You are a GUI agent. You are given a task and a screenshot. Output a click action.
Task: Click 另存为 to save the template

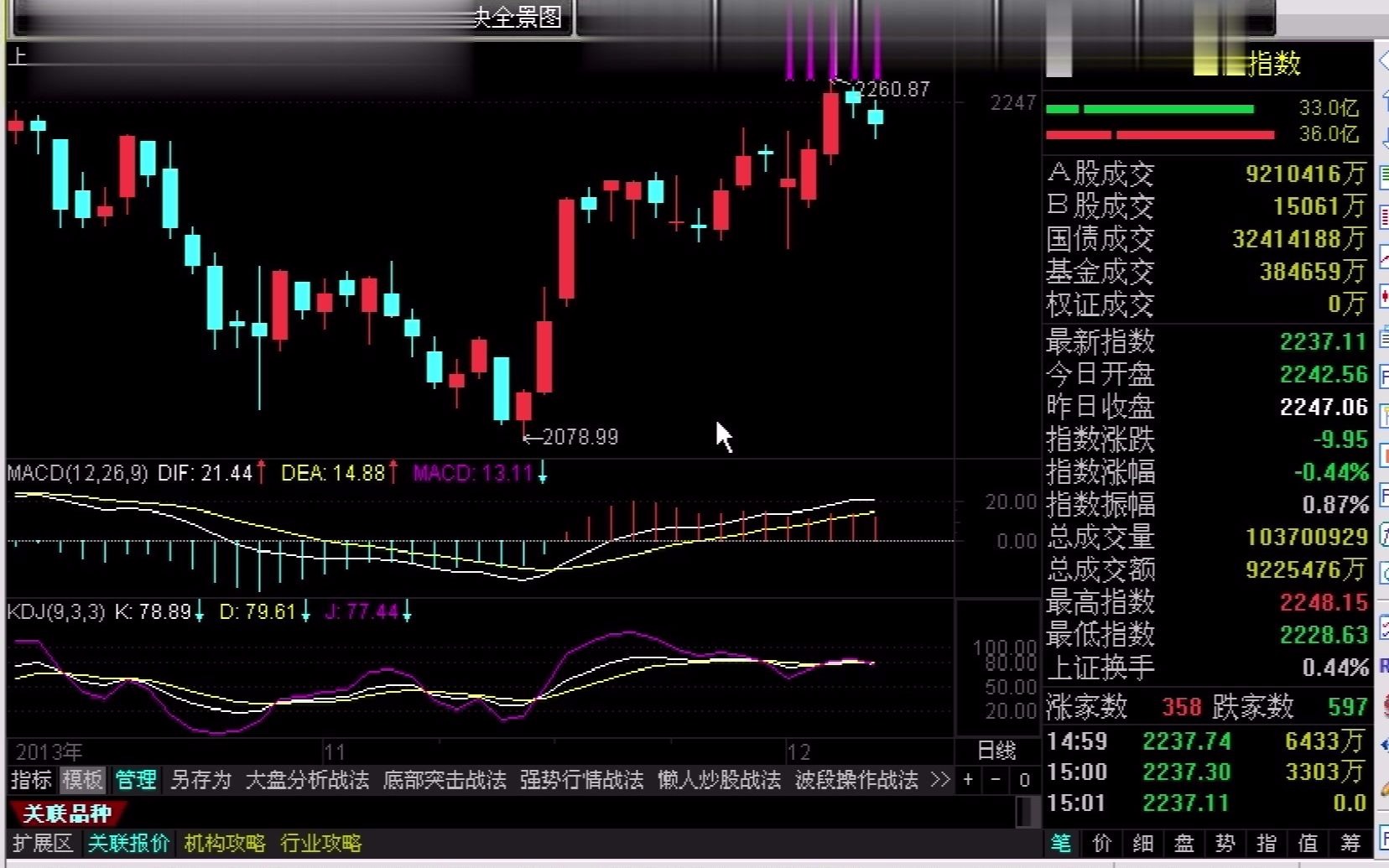[x=200, y=780]
